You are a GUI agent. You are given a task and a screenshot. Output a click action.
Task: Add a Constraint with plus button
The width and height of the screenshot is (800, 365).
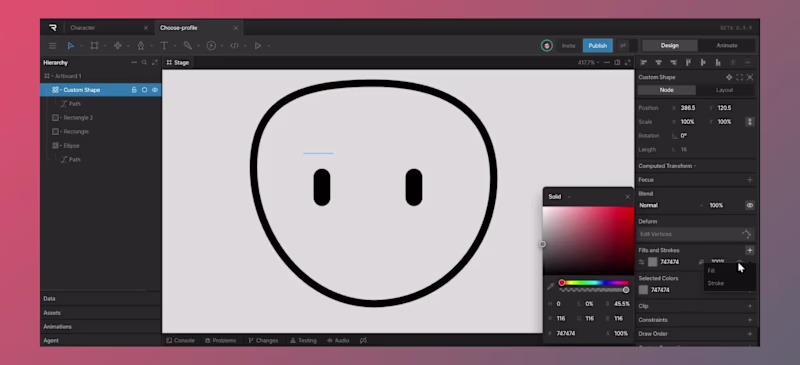(x=749, y=320)
